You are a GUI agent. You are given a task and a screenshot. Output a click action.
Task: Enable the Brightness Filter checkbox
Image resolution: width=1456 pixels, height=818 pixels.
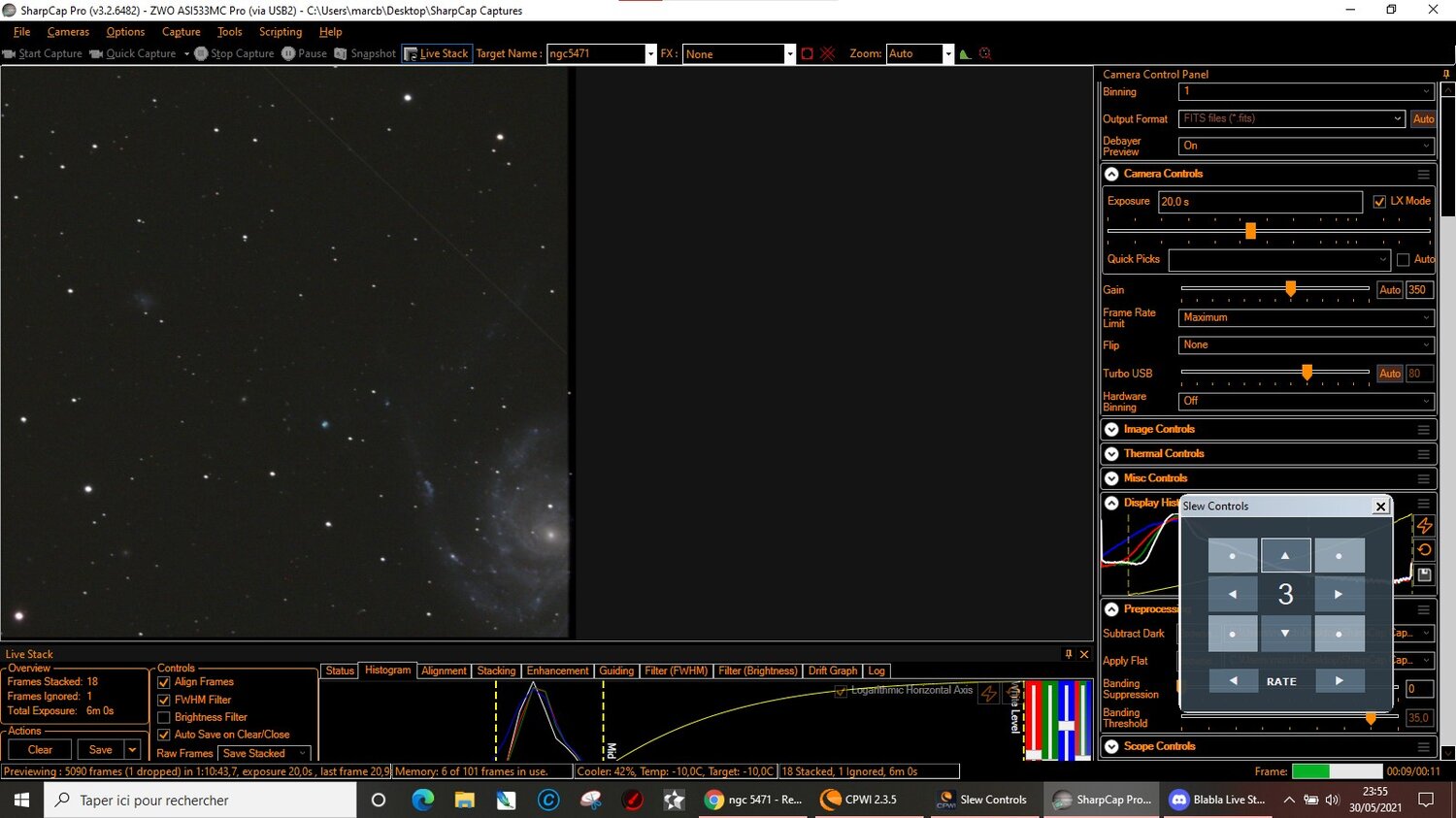(x=164, y=718)
